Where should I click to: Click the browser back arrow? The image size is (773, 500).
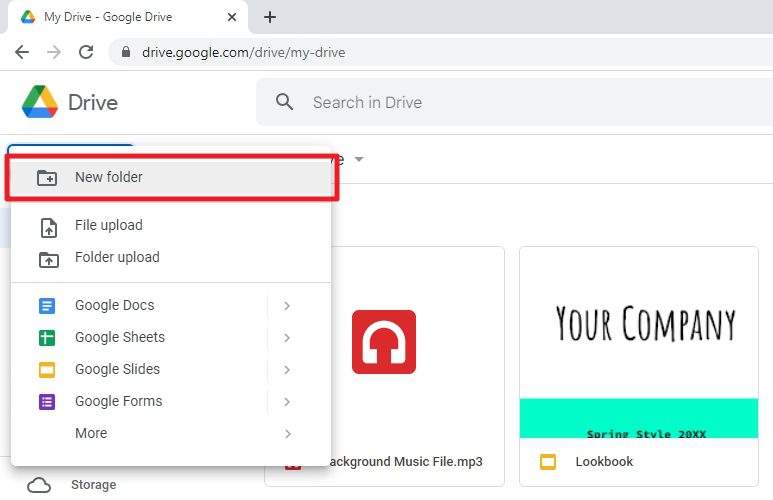tap(22, 52)
